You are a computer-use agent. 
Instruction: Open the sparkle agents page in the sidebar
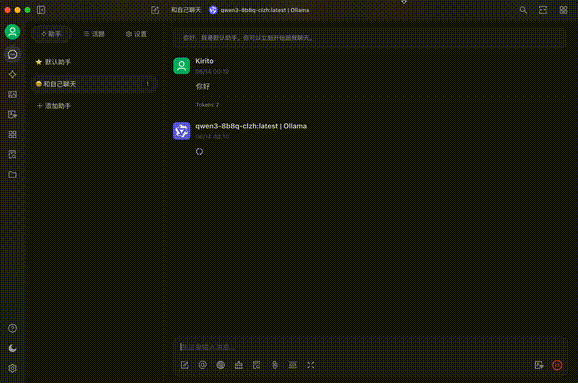pyautogui.click(x=12, y=74)
